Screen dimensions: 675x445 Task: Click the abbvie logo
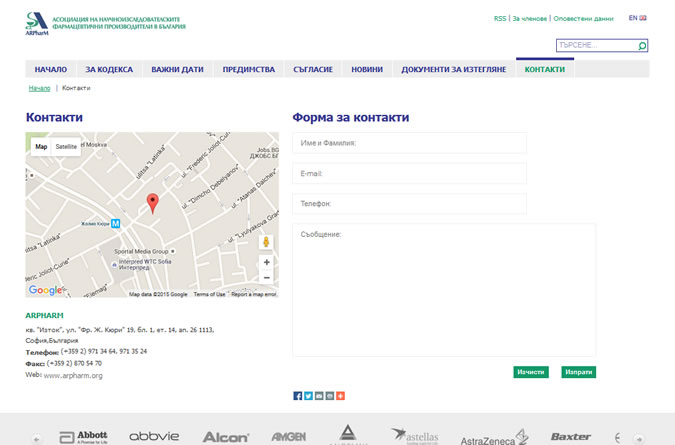click(154, 436)
